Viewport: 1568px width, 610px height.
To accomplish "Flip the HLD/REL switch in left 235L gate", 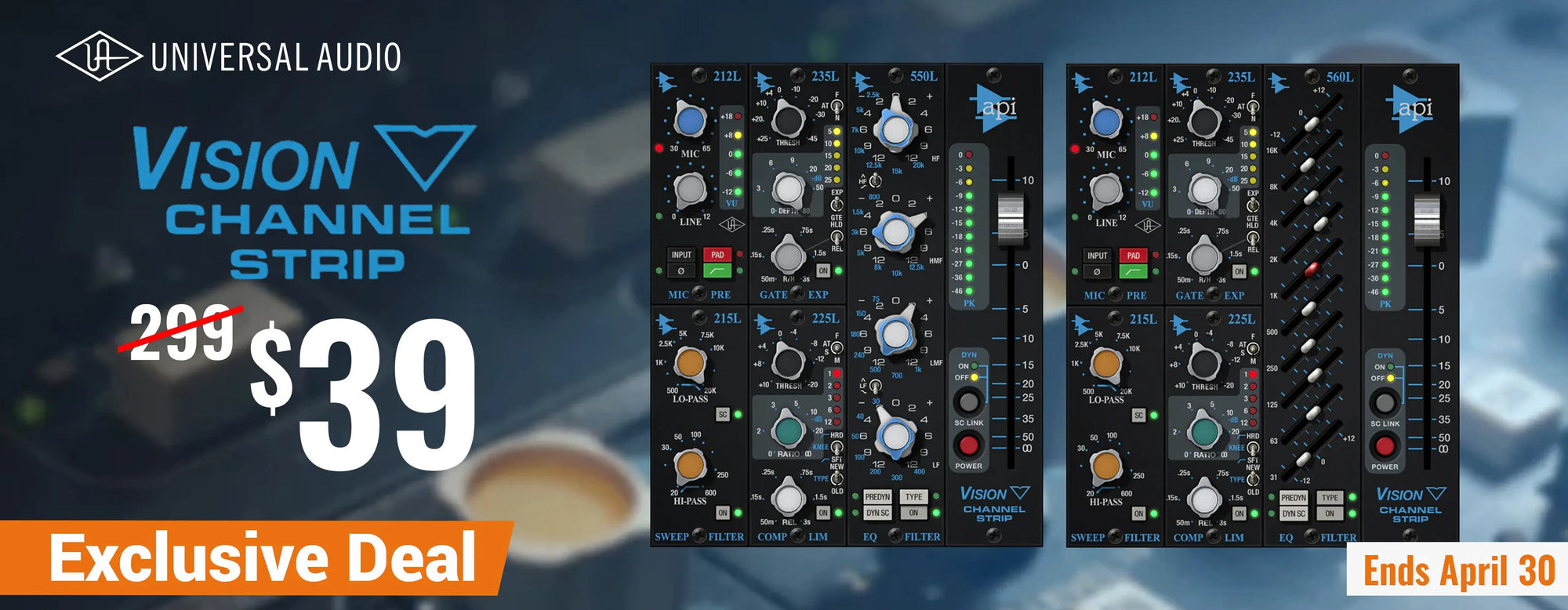I will tap(837, 237).
